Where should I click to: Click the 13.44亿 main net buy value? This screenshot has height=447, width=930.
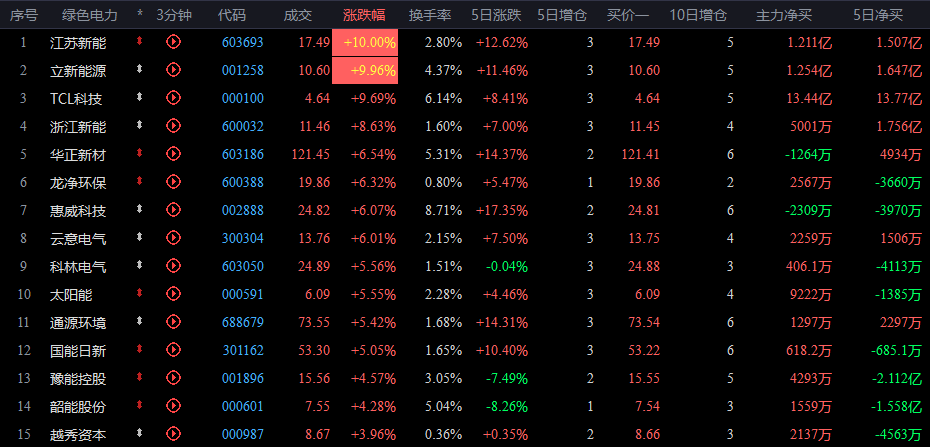click(809, 98)
